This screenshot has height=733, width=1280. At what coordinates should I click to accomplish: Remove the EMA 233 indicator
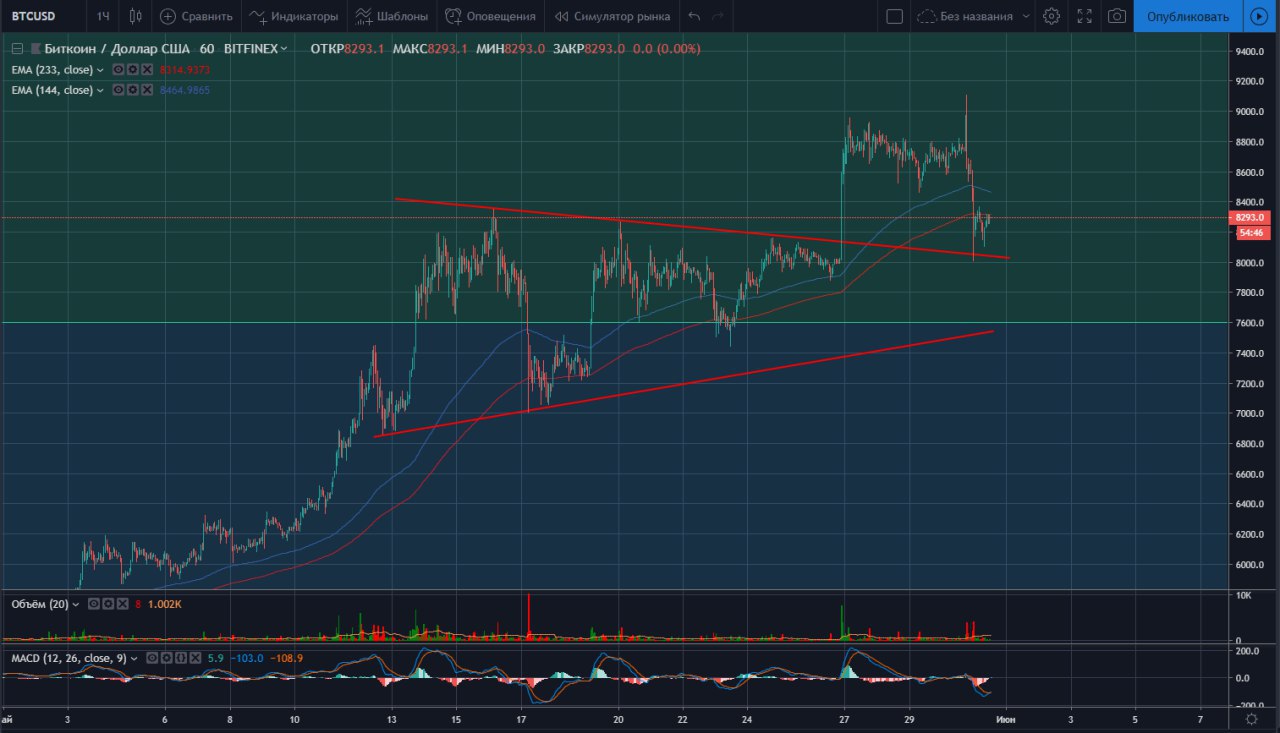click(146, 70)
